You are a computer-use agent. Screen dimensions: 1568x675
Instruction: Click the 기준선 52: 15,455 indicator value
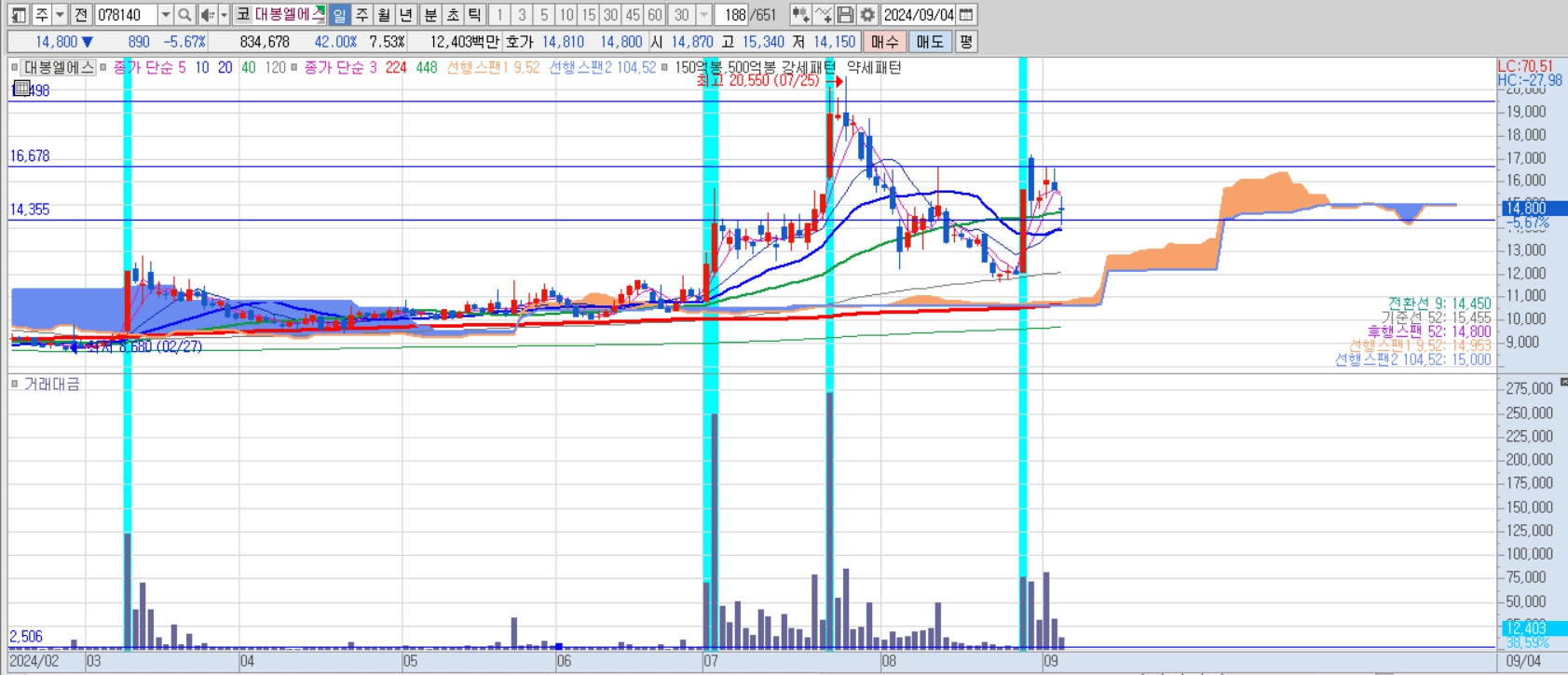click(1436, 317)
